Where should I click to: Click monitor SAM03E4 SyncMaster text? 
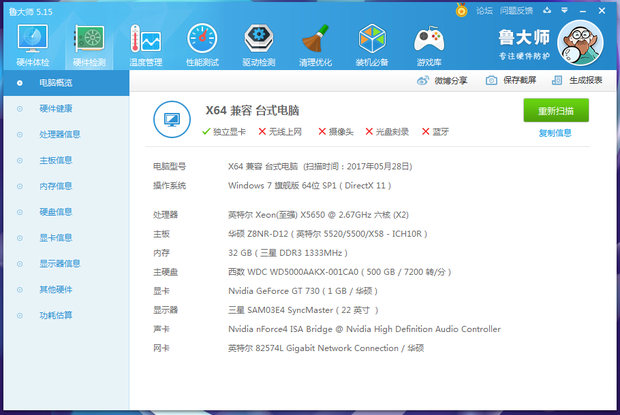click(x=303, y=310)
